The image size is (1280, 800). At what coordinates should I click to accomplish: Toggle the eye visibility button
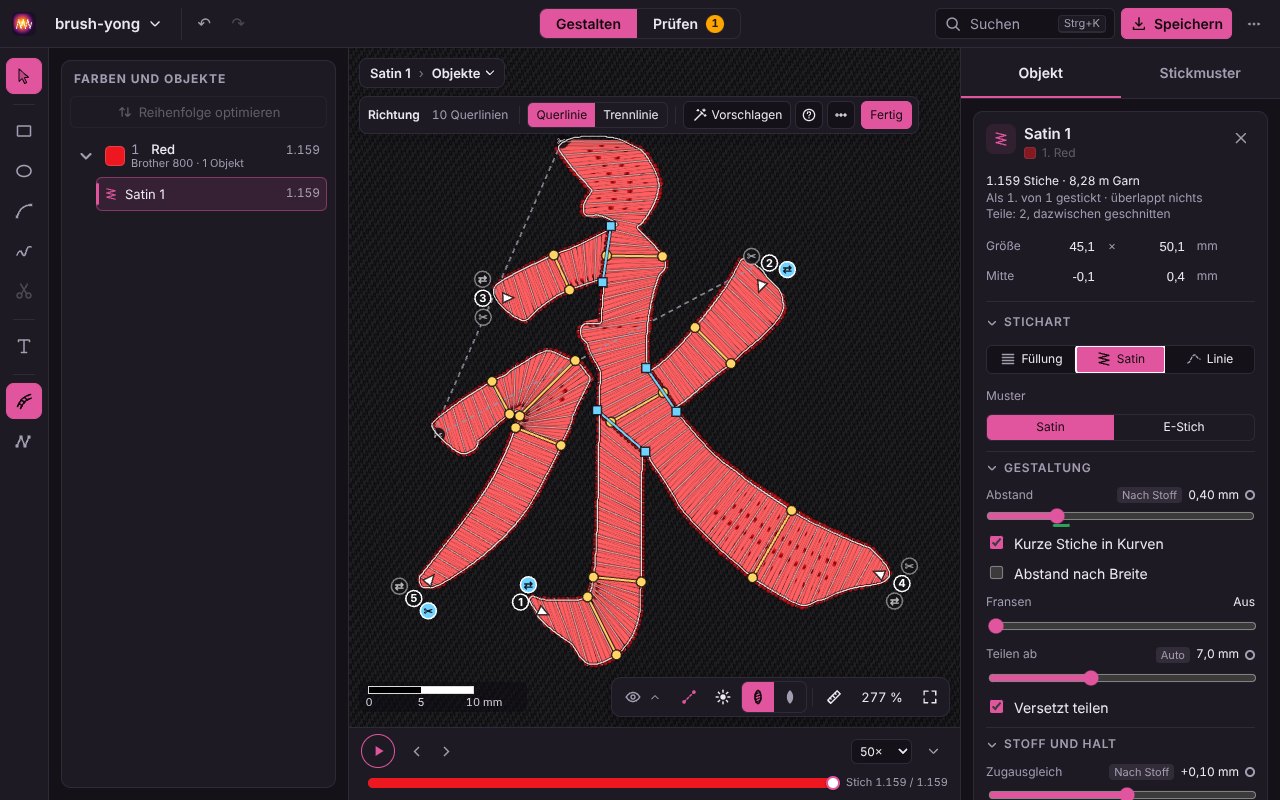[633, 697]
